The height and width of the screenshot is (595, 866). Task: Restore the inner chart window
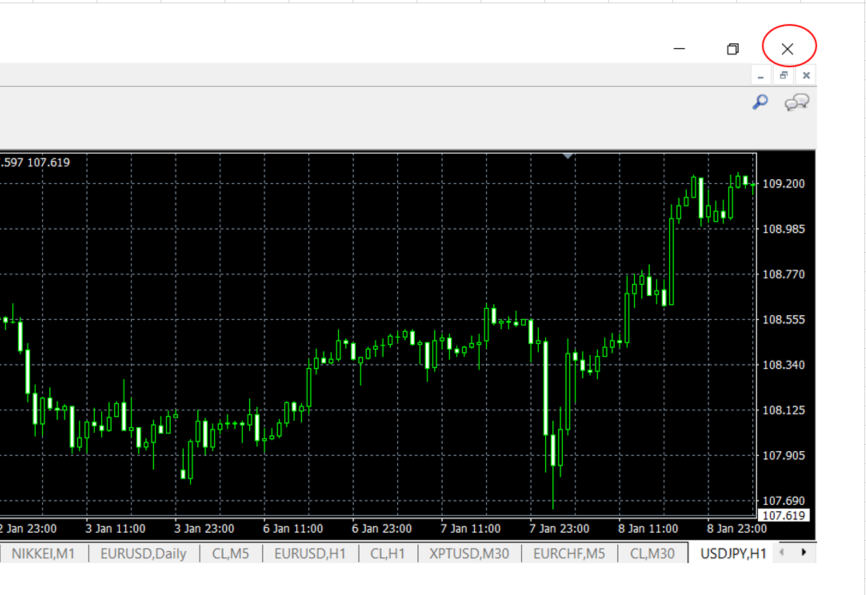(784, 76)
